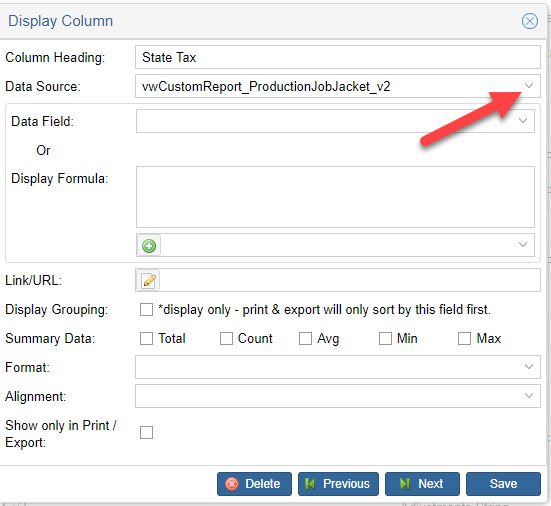Go to the Previous column
Image resolution: width=551 pixels, height=506 pixels.
[338, 484]
